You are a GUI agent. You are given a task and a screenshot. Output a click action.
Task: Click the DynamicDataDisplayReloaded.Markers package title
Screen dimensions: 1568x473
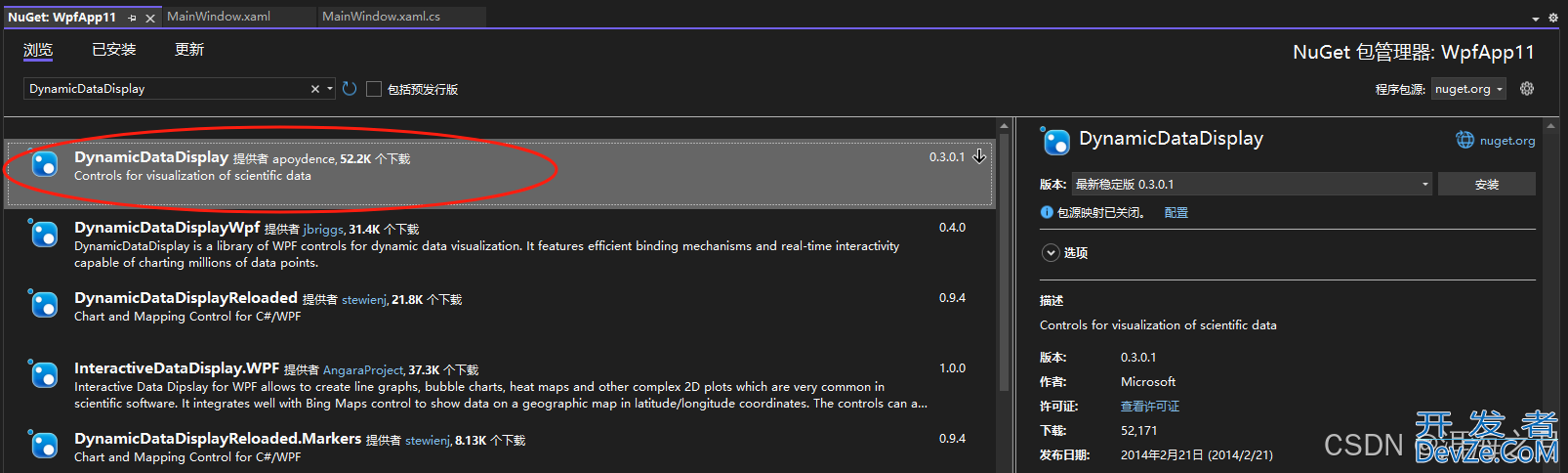[x=218, y=439]
